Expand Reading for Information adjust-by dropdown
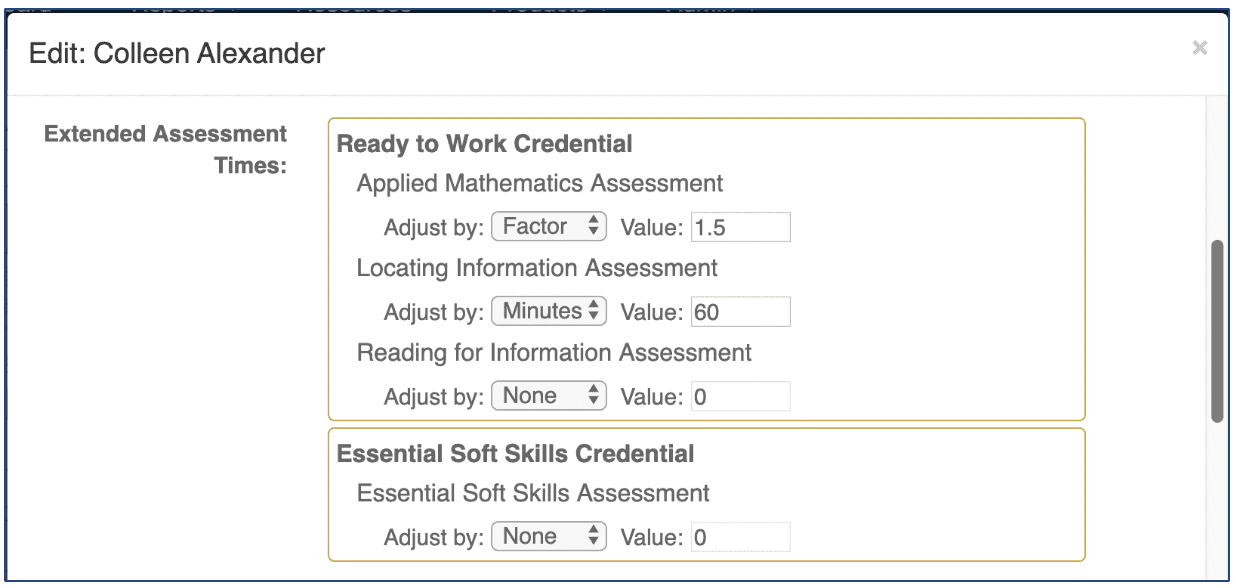This screenshot has height=588, width=1236. click(x=549, y=396)
